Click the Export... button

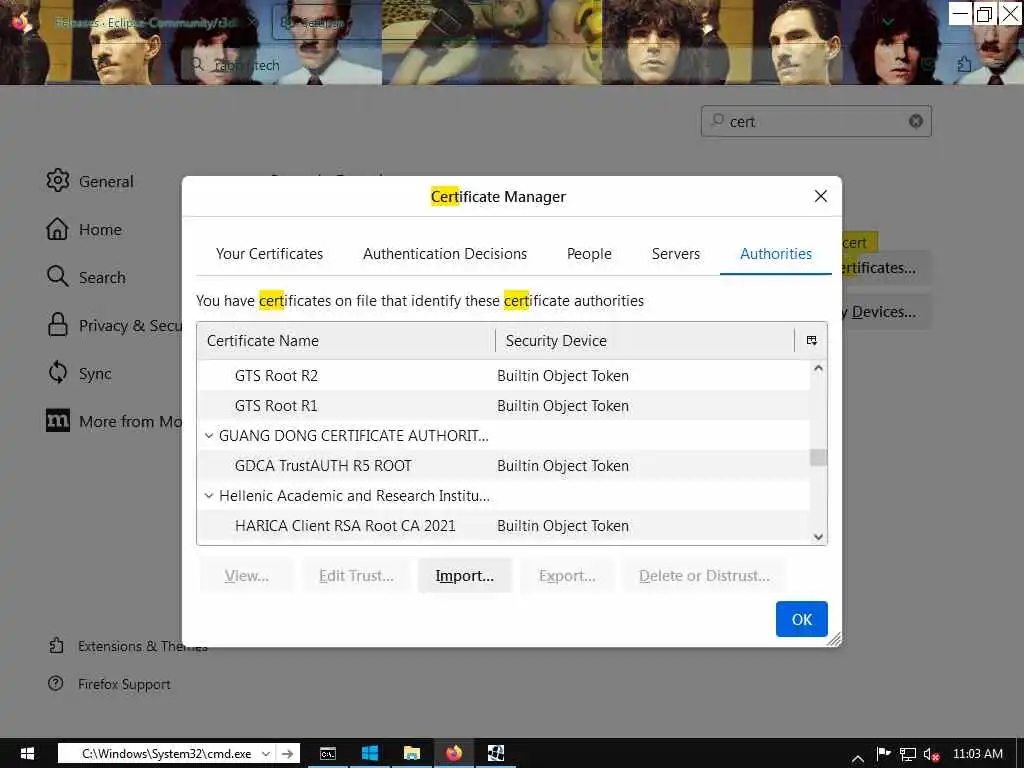[x=567, y=575]
